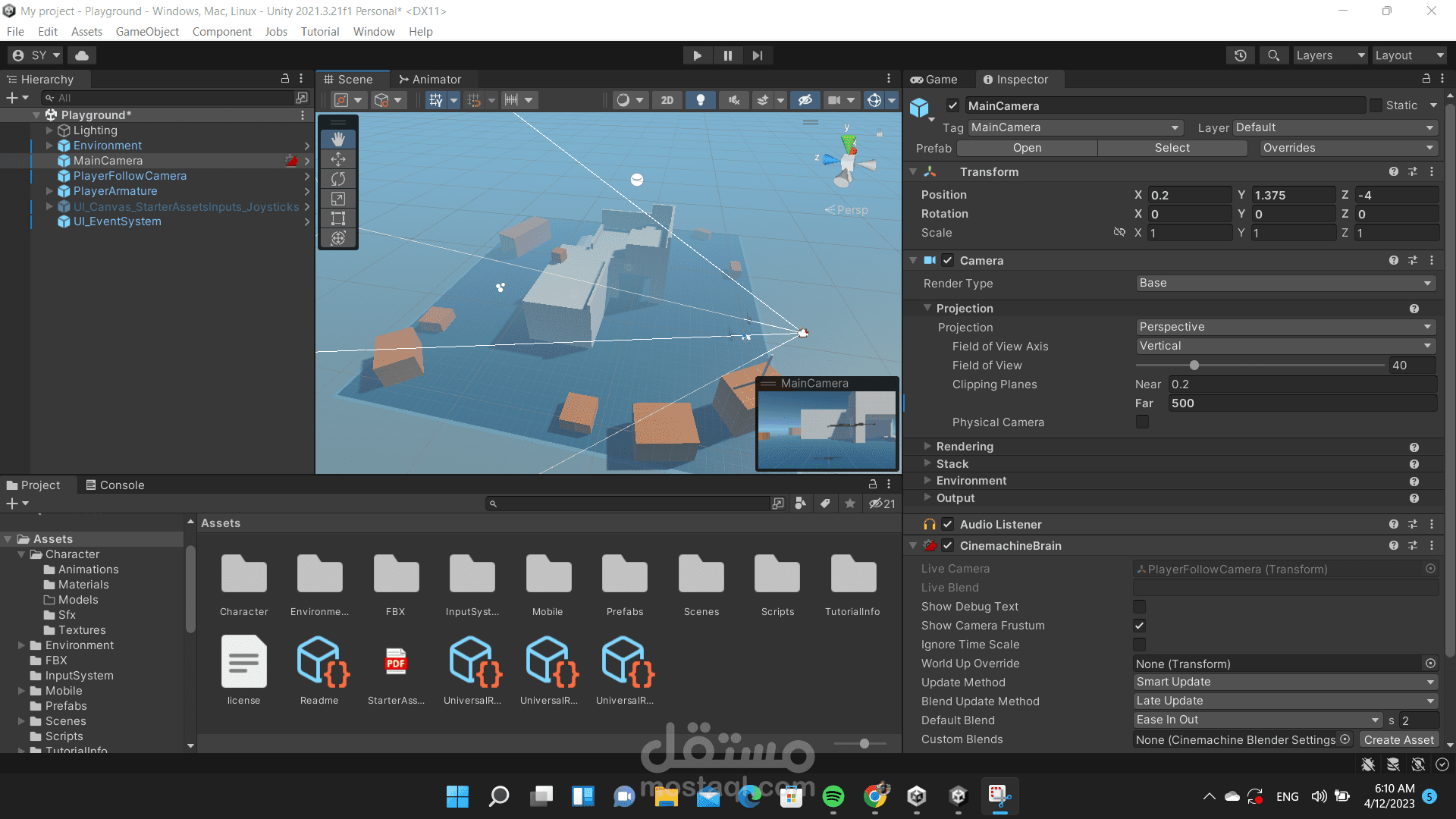Click the prefab Open button
The height and width of the screenshot is (819, 1456).
pyautogui.click(x=1027, y=148)
